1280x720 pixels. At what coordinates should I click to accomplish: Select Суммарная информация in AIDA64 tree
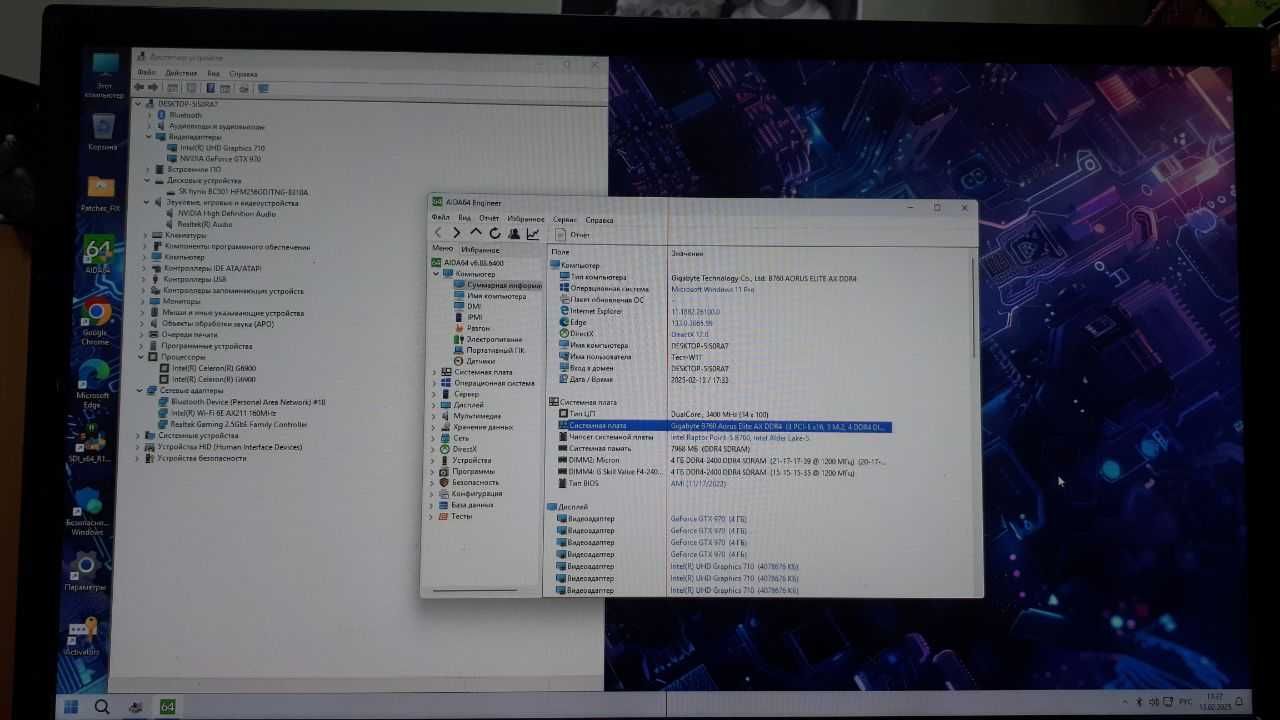[497, 285]
